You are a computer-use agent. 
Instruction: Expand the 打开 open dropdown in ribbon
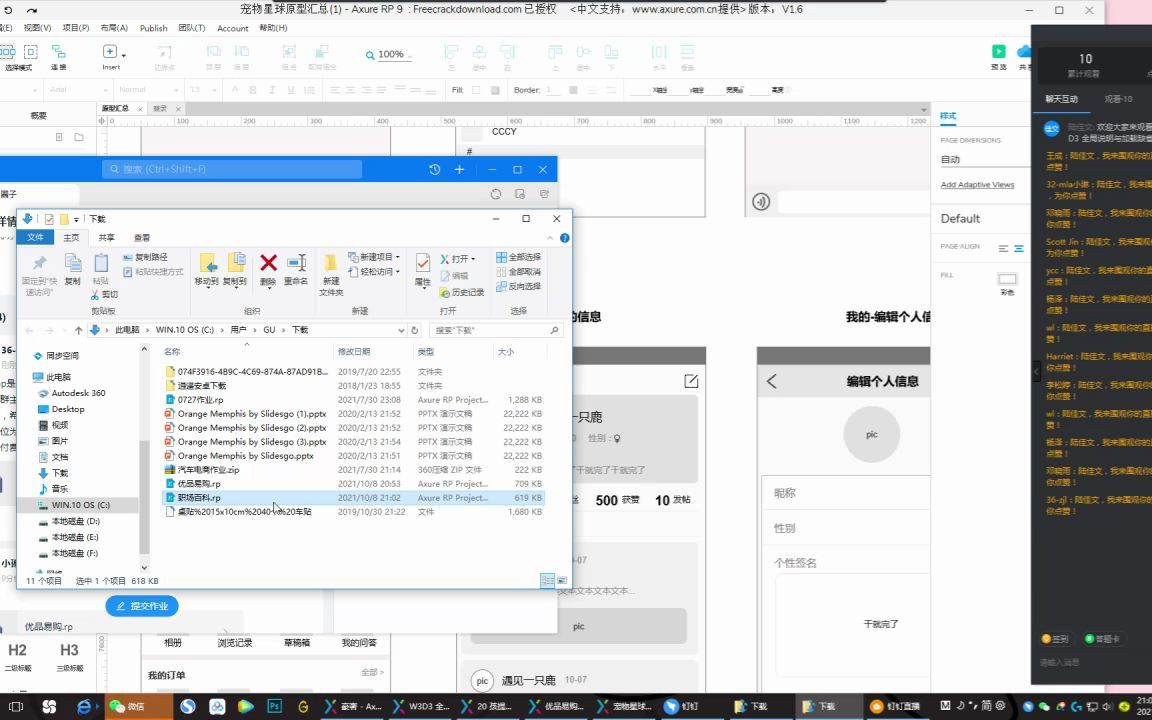(x=472, y=259)
